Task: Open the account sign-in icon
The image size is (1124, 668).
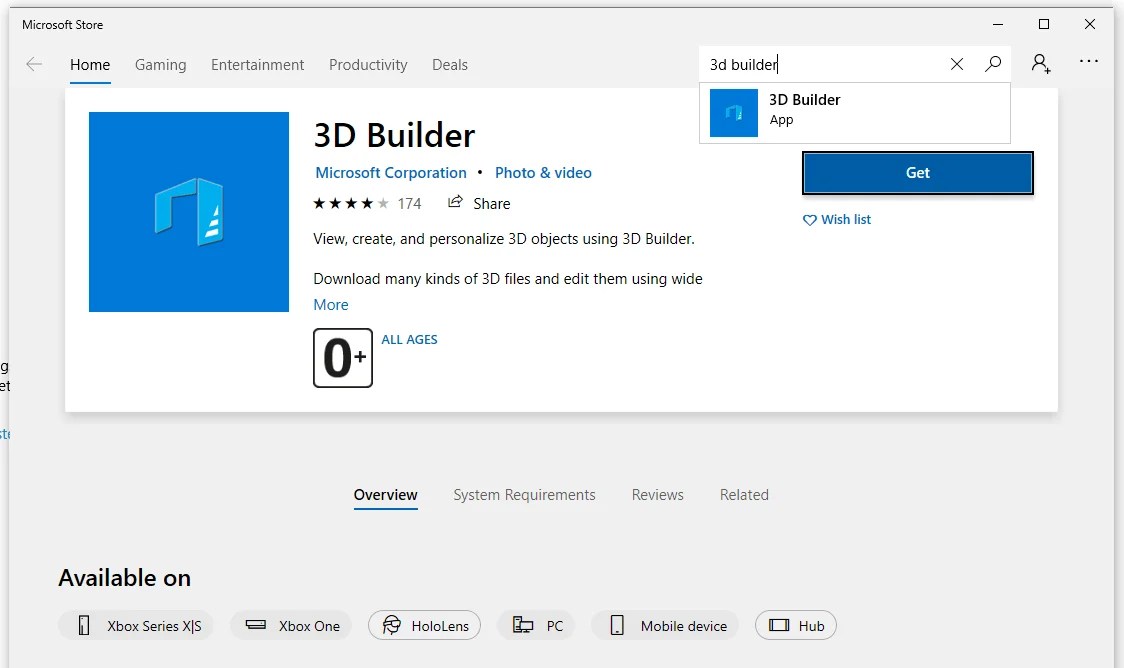Action: pyautogui.click(x=1041, y=64)
